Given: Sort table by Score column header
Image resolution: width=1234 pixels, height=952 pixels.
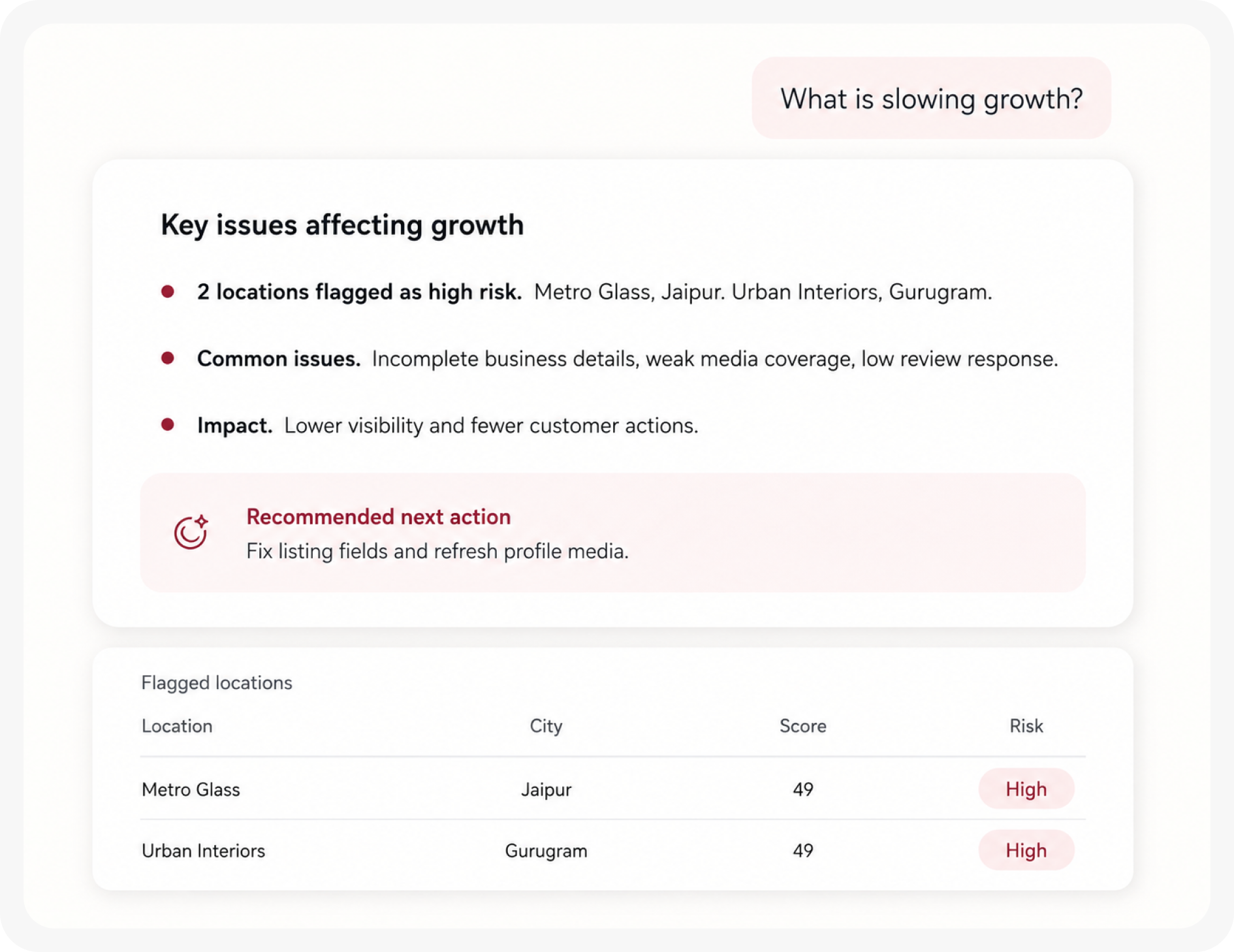Looking at the screenshot, I should click(802, 726).
